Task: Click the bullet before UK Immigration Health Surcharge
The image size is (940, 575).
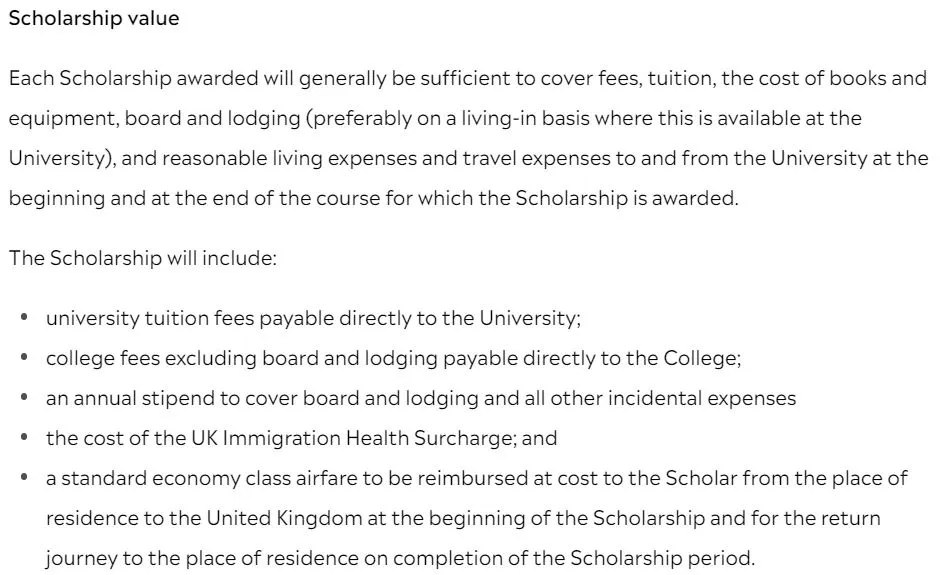Action: (24, 437)
